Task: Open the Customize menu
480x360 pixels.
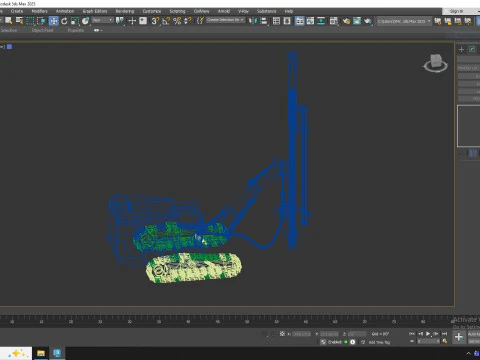Action: click(152, 11)
